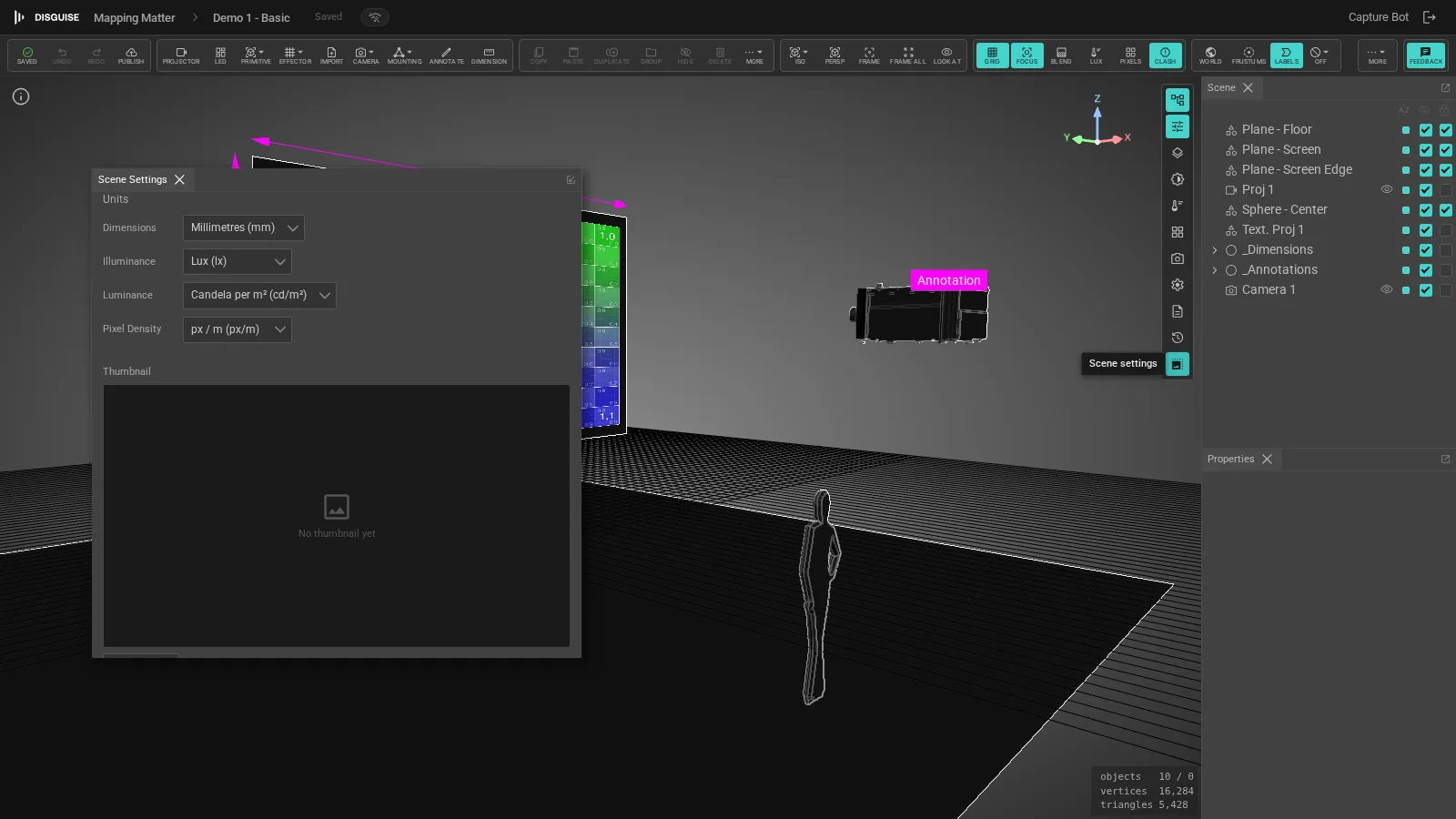Screen dimensions: 1456x819
Task: Toggle the Grid display
Action: pos(992,56)
